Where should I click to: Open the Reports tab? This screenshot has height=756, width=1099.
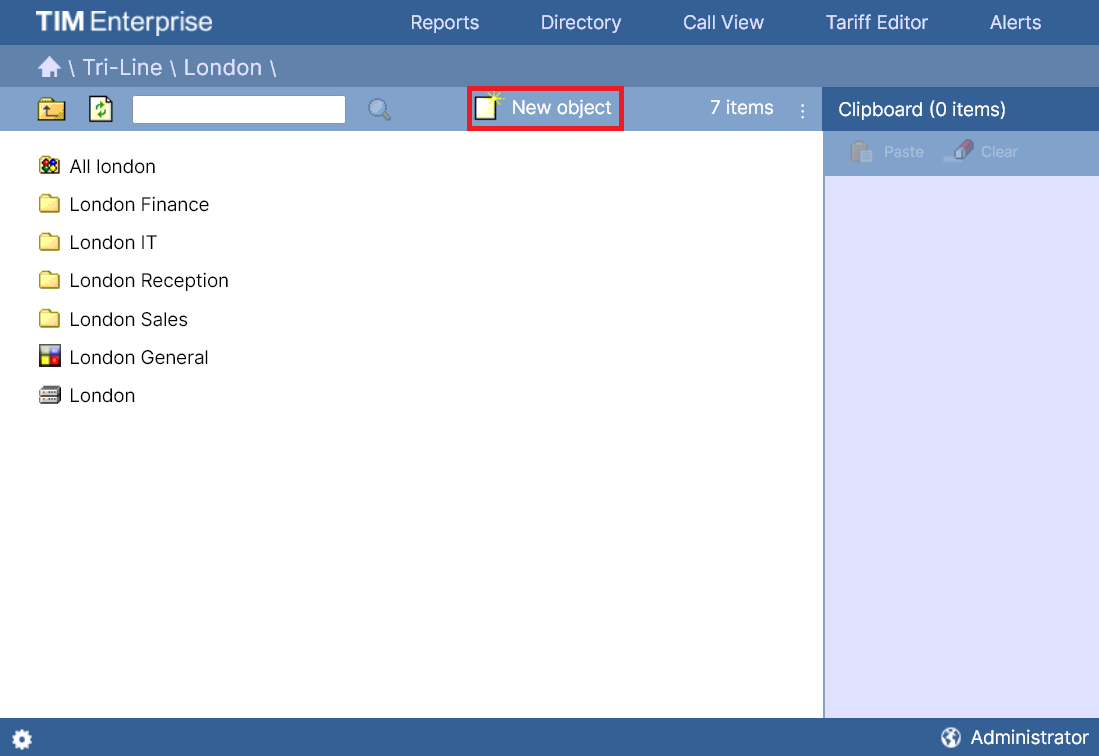444,22
